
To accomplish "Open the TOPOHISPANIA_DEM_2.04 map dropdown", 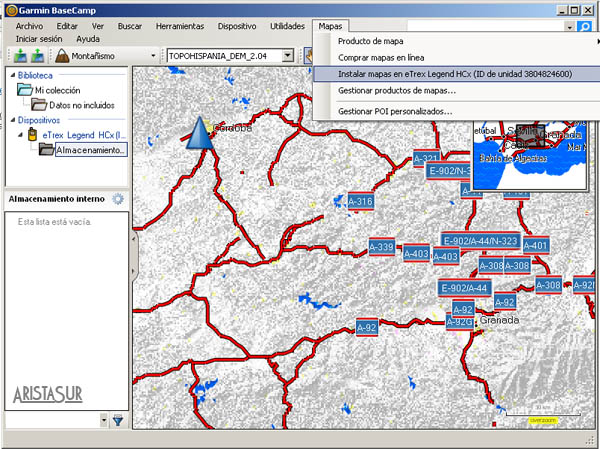I will click(x=287, y=56).
